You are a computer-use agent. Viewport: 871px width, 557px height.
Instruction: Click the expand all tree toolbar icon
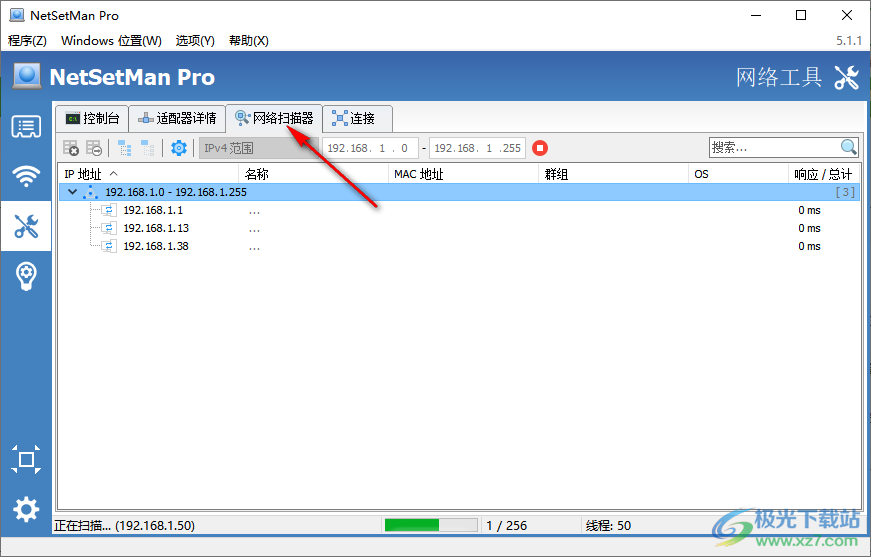tap(124, 148)
